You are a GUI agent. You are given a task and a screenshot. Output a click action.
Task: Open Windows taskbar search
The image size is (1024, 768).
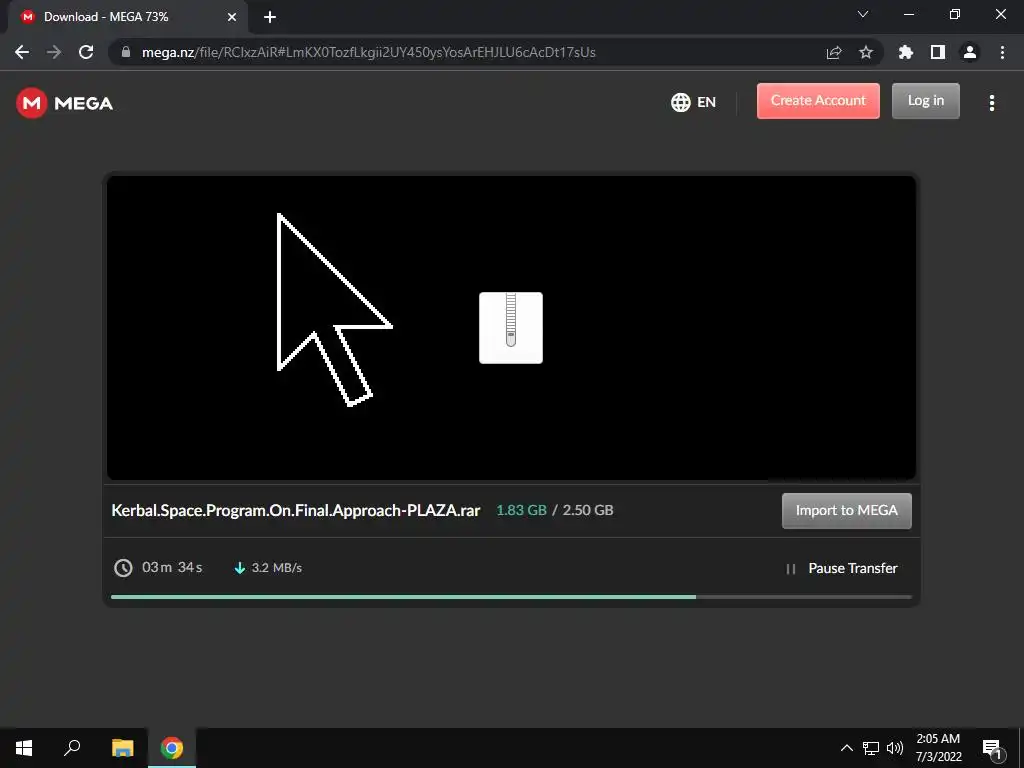tap(72, 748)
